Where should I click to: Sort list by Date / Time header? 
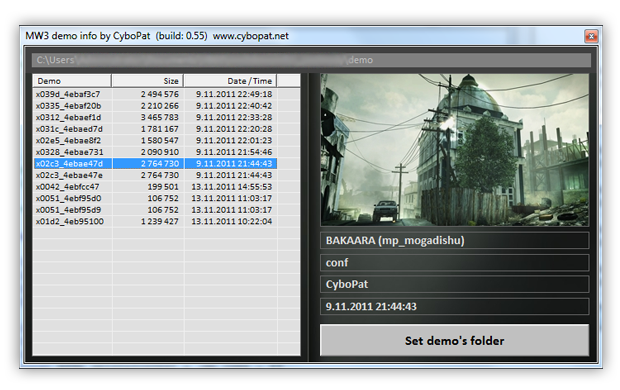230,81
